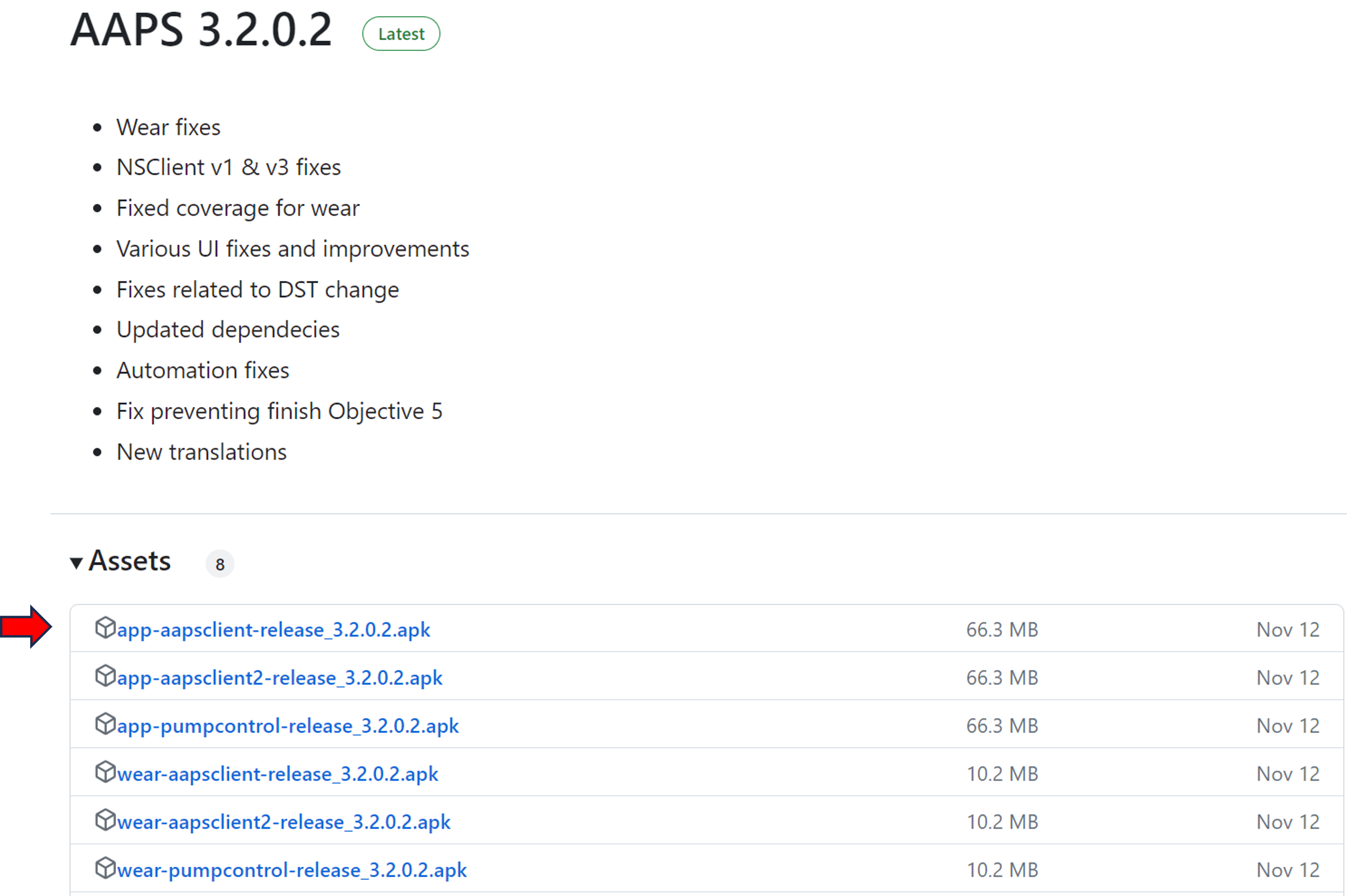This screenshot has height=896, width=1347.
Task: Click 'Fixes related to DST change' text
Action: click(258, 290)
